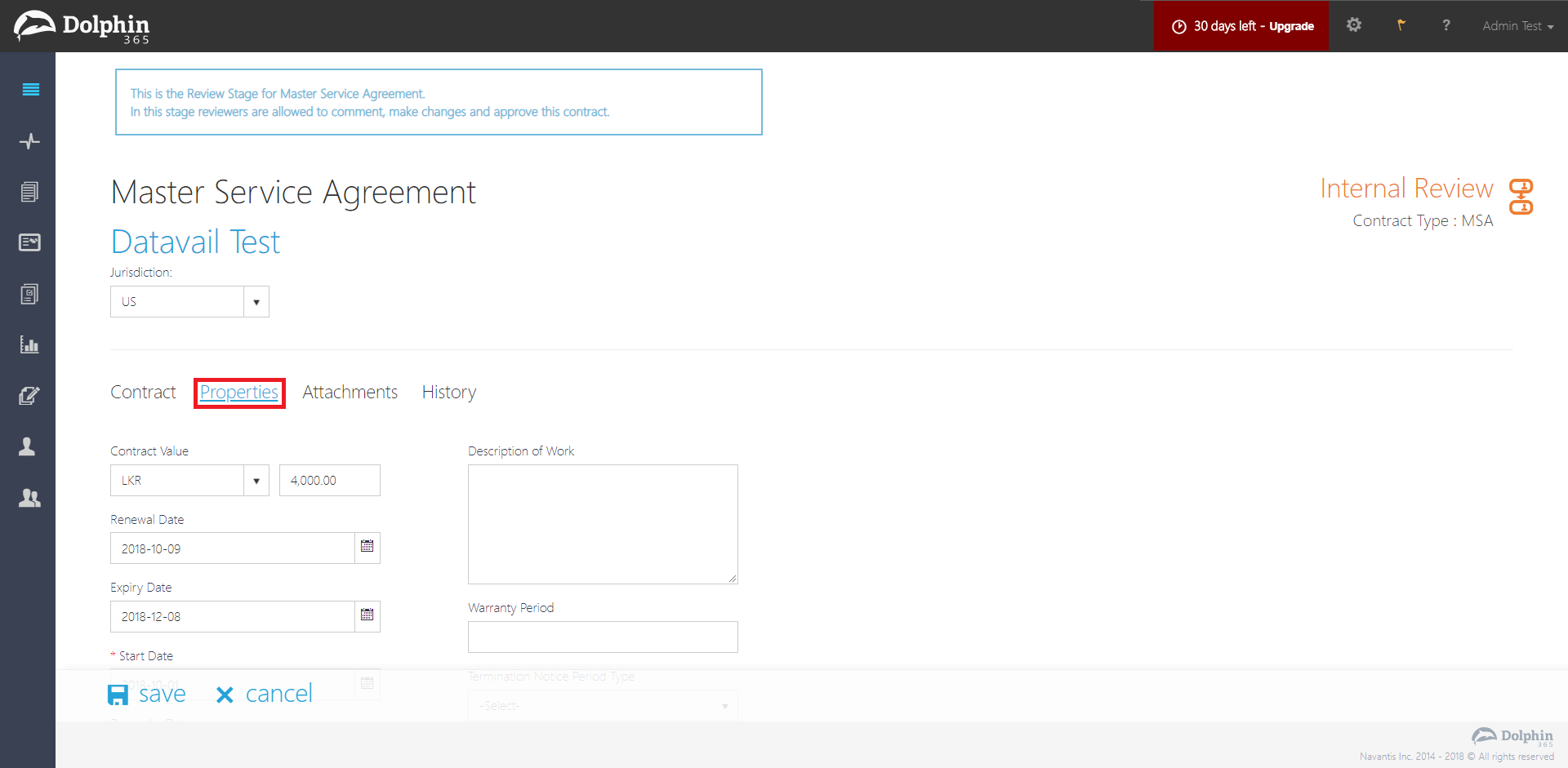Click the orange workflow stage icon

click(x=1521, y=197)
